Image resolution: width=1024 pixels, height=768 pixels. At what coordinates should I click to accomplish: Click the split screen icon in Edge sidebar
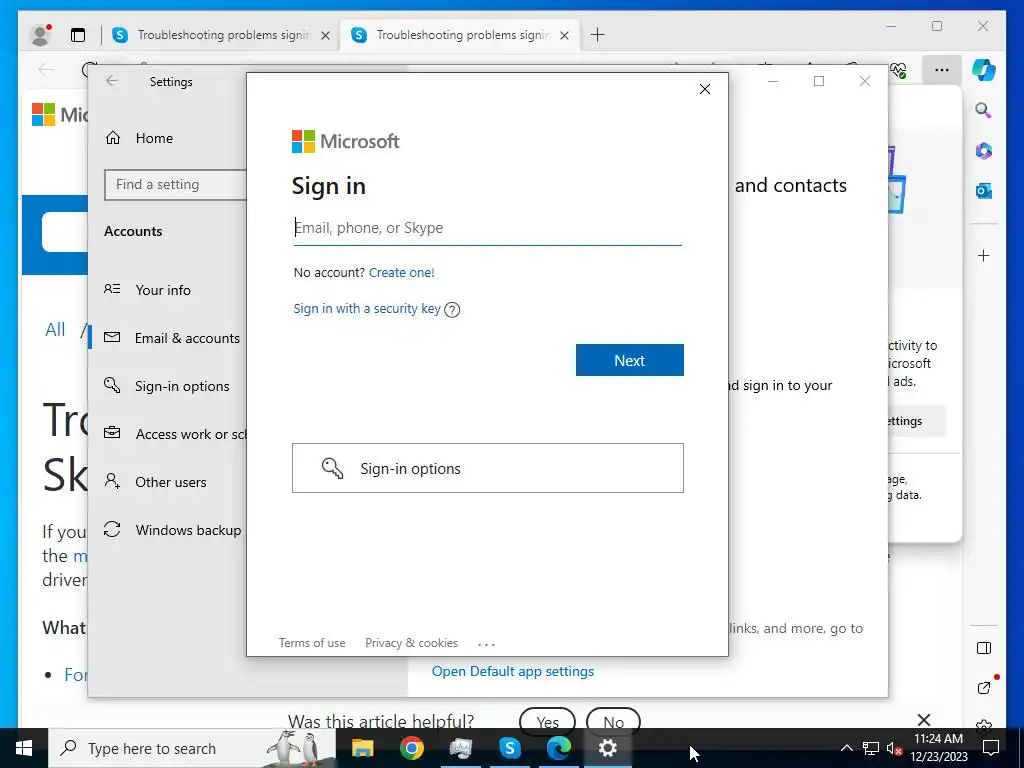pyautogui.click(x=984, y=648)
